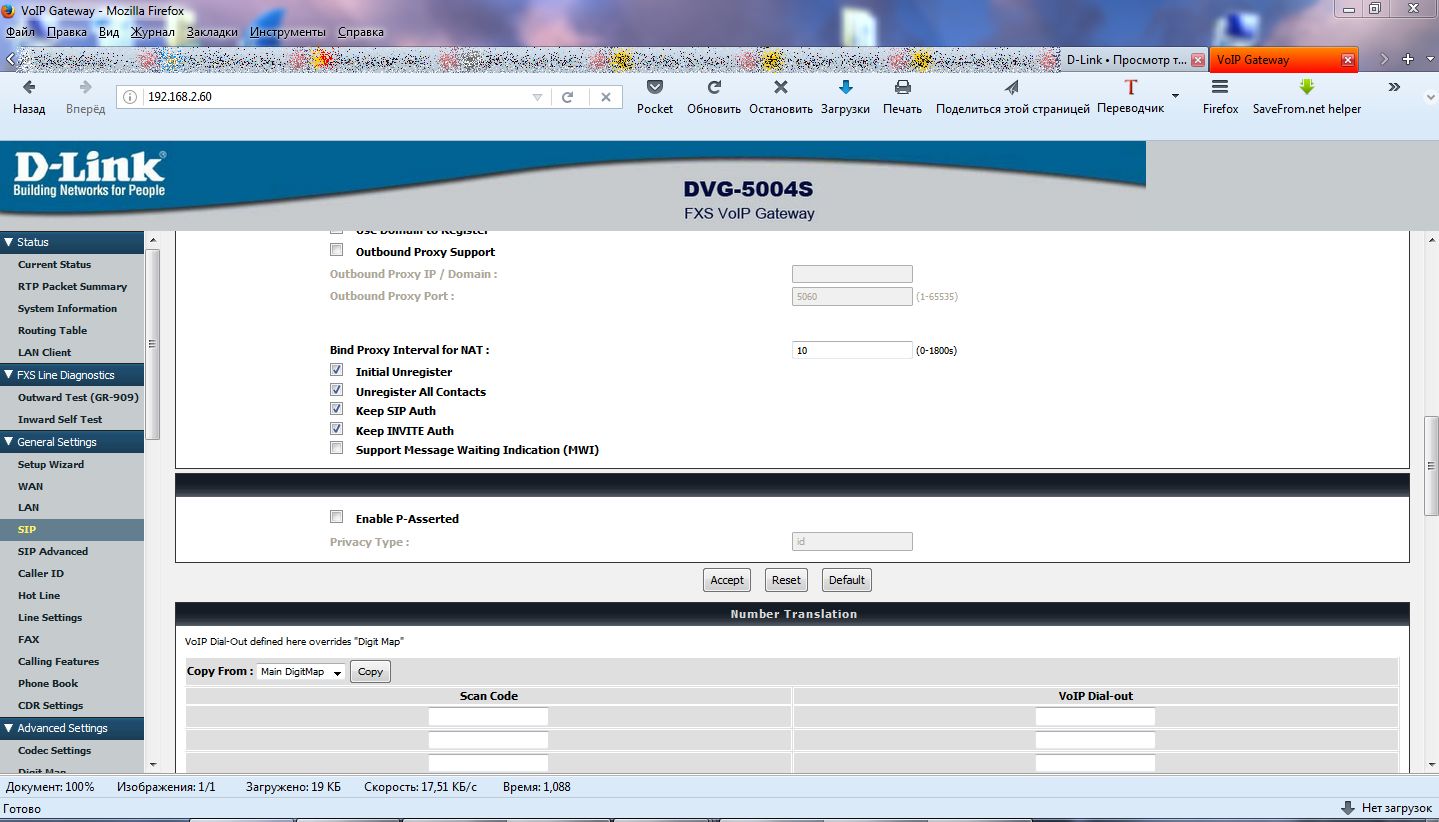
Task: Click the reload icon inside address bar
Action: (x=568, y=97)
